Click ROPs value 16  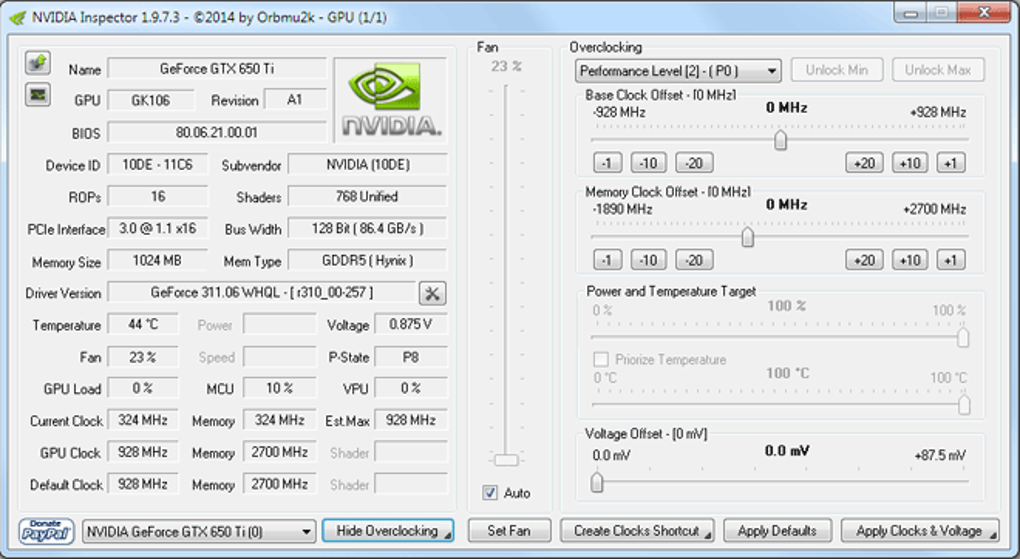[157, 197]
